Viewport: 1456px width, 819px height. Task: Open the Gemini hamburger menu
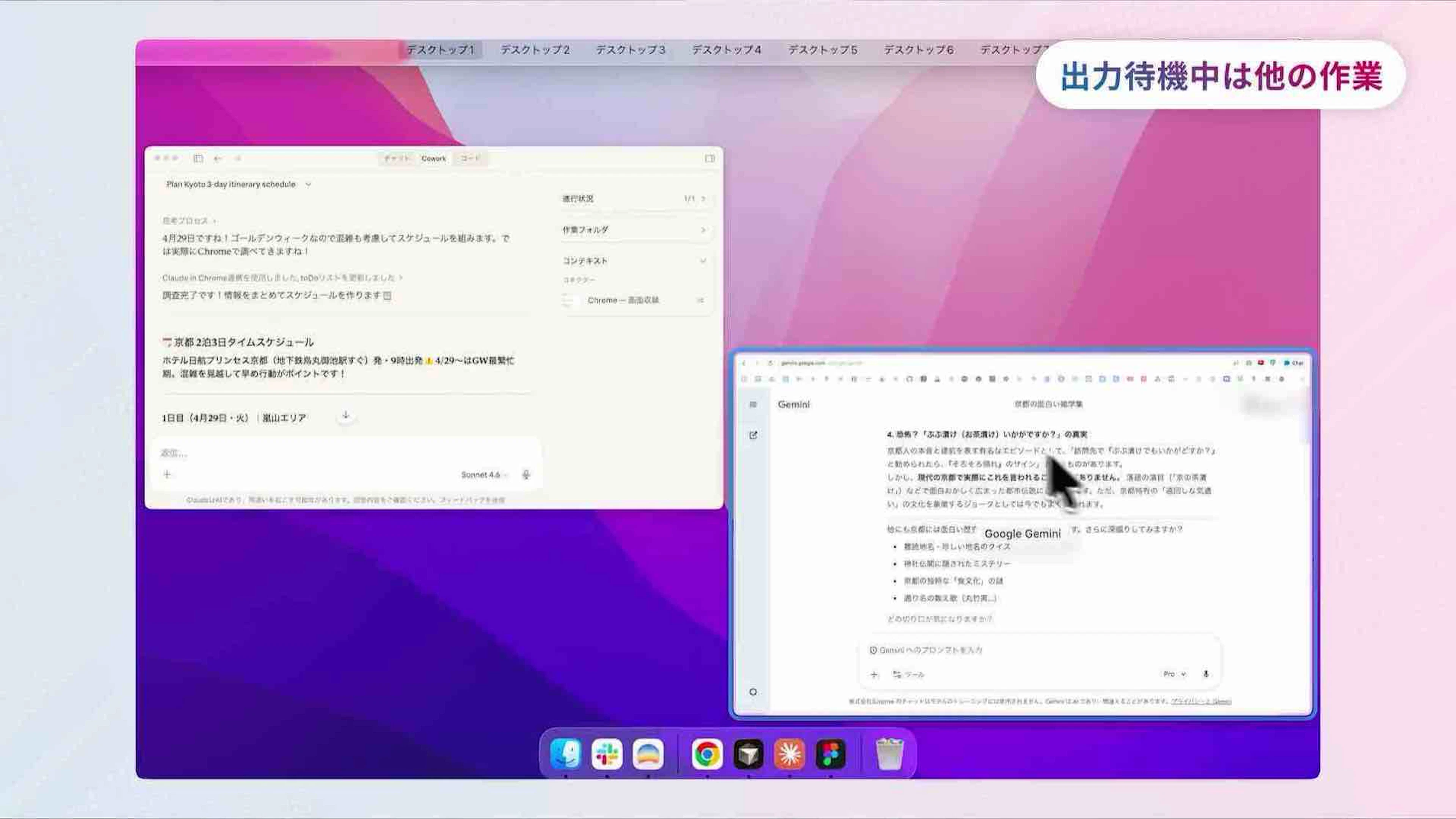(x=753, y=404)
